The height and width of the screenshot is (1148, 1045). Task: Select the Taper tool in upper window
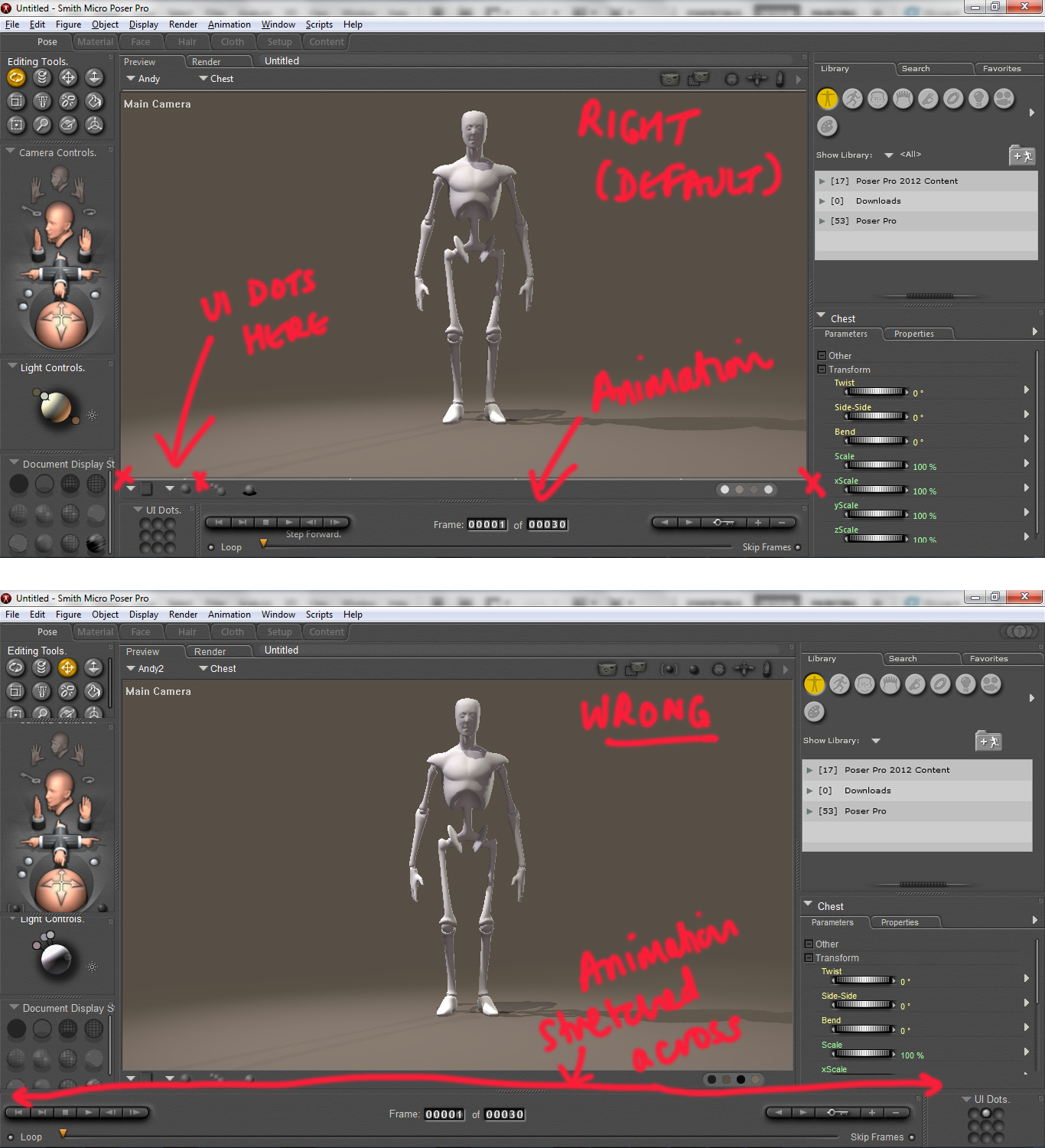click(x=42, y=101)
